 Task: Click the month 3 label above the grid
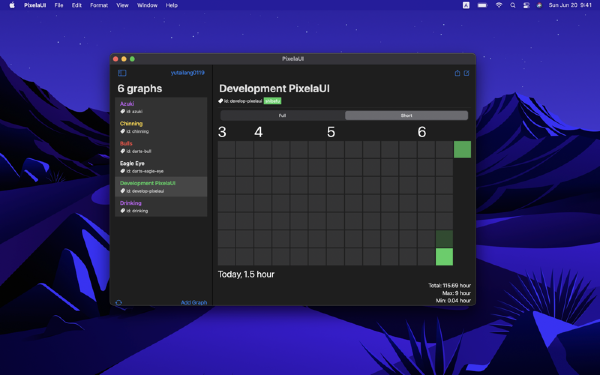pyautogui.click(x=222, y=132)
